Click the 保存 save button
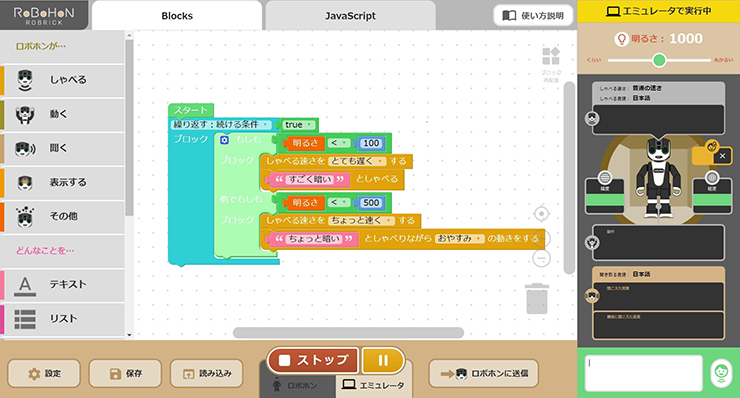The width and height of the screenshot is (740, 398). click(x=125, y=373)
